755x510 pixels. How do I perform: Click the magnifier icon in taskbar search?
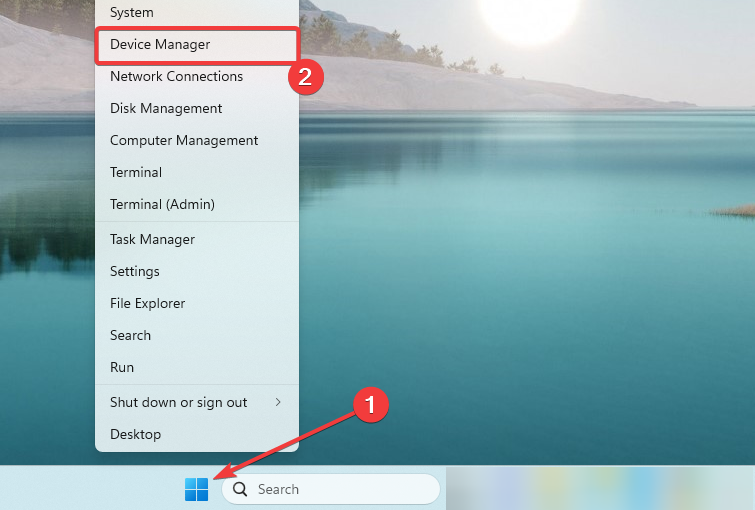click(x=240, y=489)
